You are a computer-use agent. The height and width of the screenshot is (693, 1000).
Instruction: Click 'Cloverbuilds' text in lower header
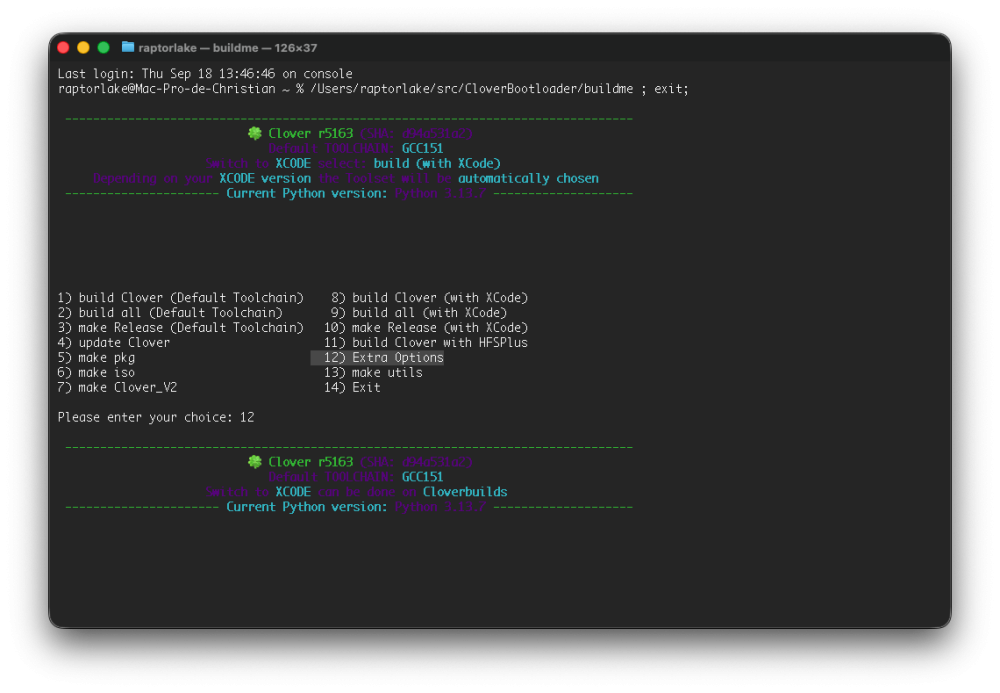click(x=465, y=492)
